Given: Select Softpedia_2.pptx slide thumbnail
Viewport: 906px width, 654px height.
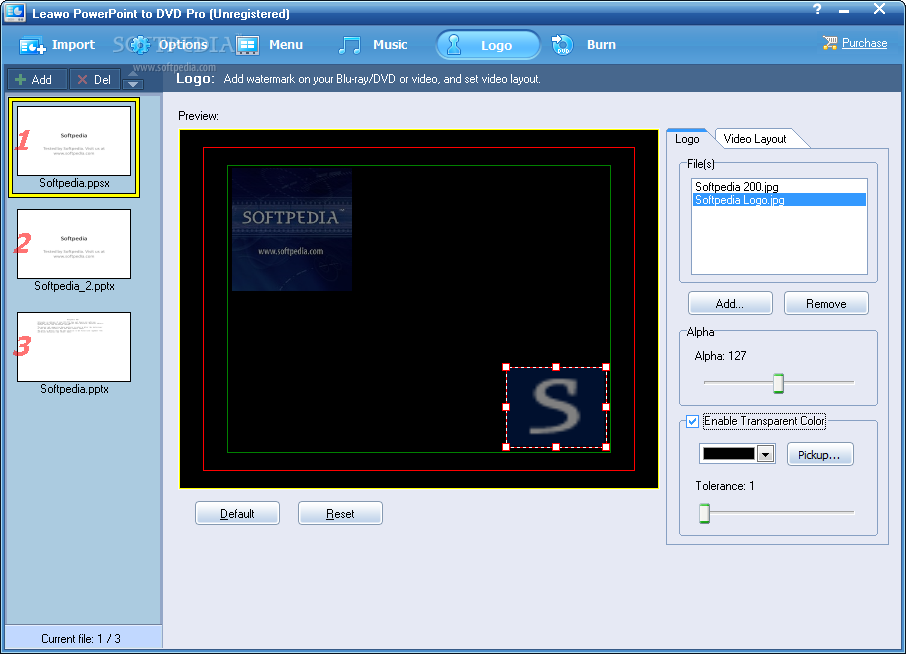Looking at the screenshot, I should tap(74, 244).
